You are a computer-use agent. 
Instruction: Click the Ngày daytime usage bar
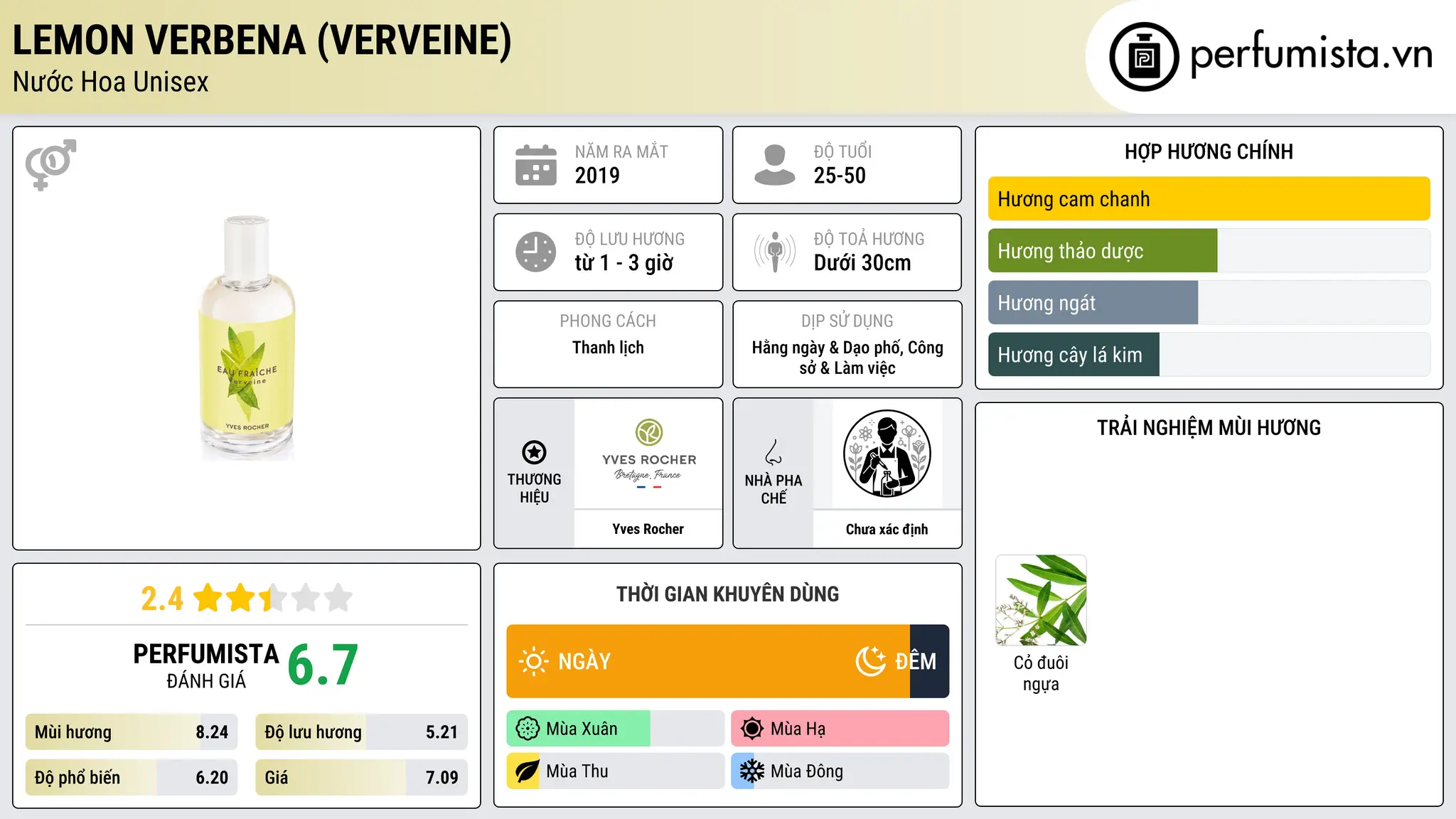pyautogui.click(x=708, y=661)
